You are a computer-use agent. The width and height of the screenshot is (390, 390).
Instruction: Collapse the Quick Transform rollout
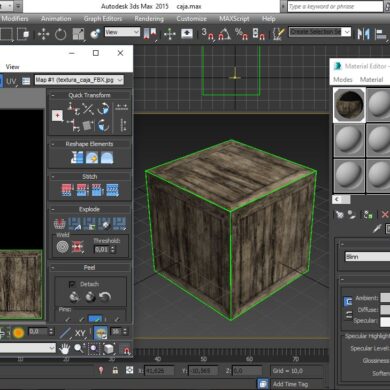pos(53,96)
